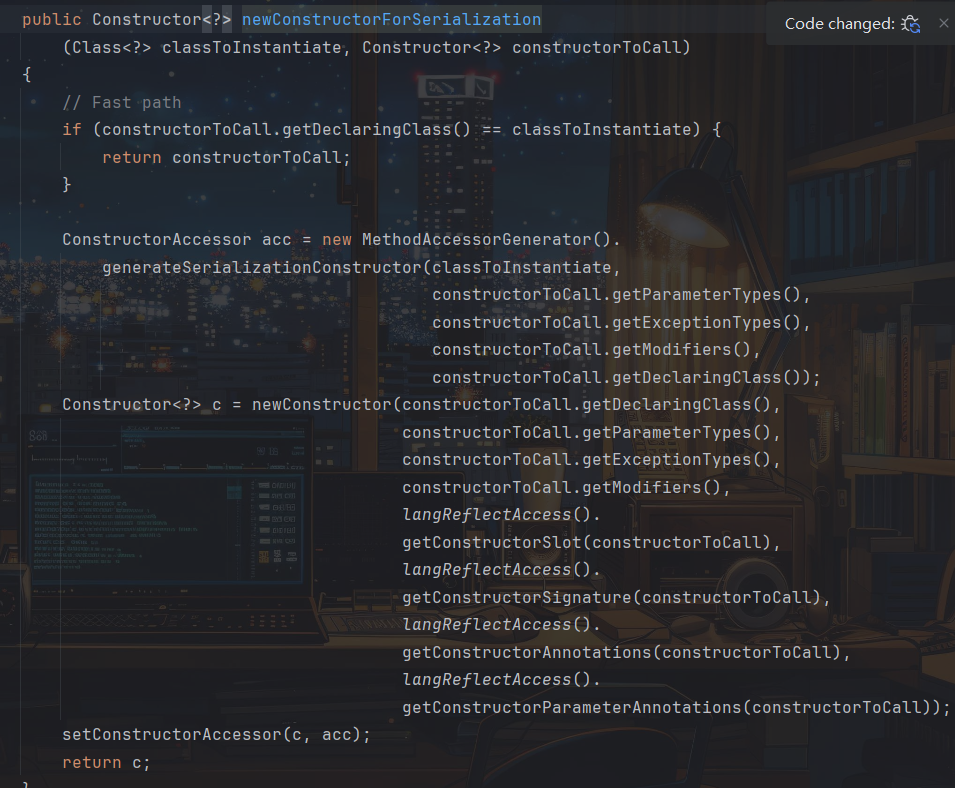
Task: Click the 'return constructorToCall;' statement
Action: (x=226, y=157)
